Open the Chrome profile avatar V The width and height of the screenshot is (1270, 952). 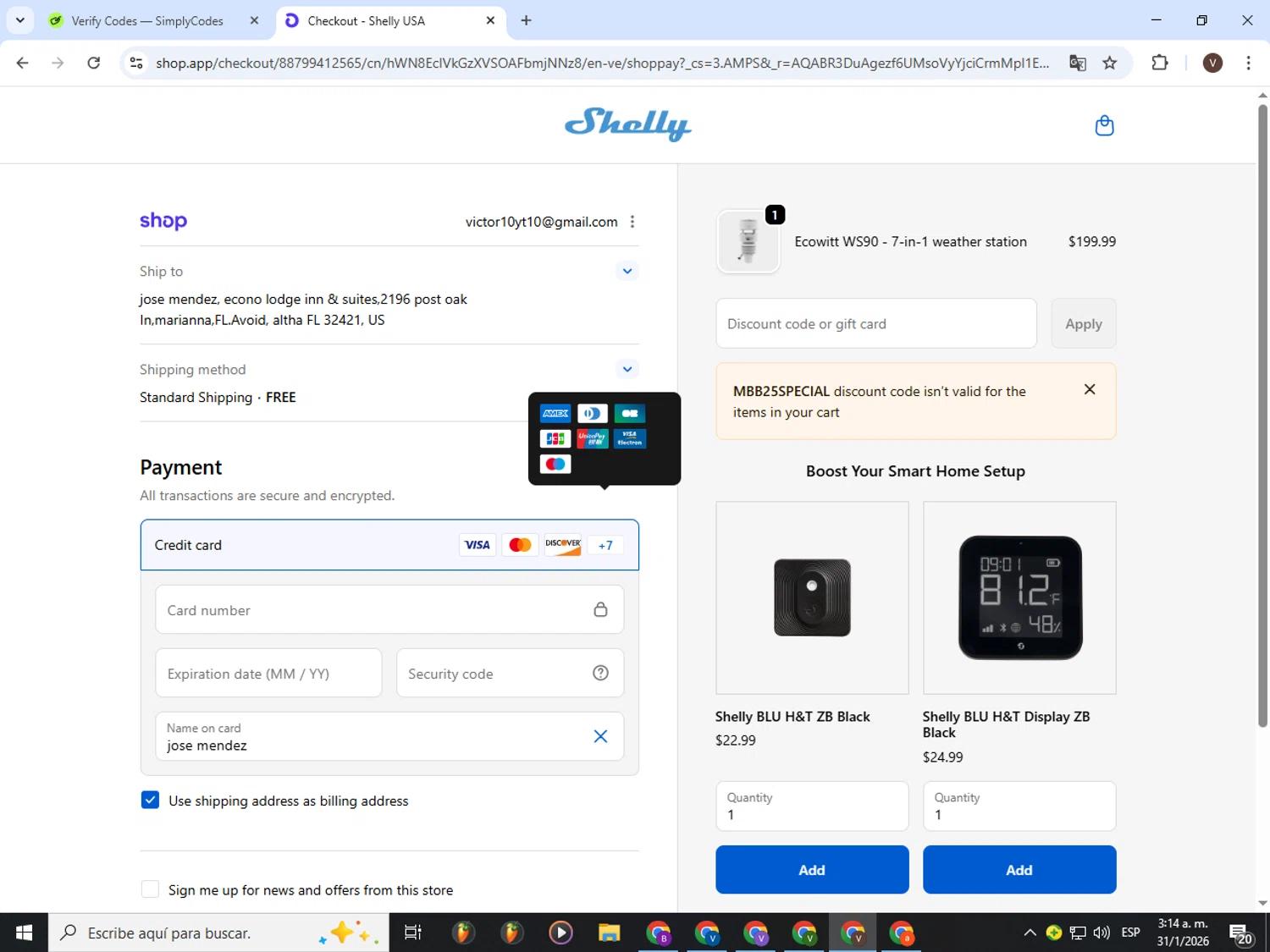coord(1212,63)
